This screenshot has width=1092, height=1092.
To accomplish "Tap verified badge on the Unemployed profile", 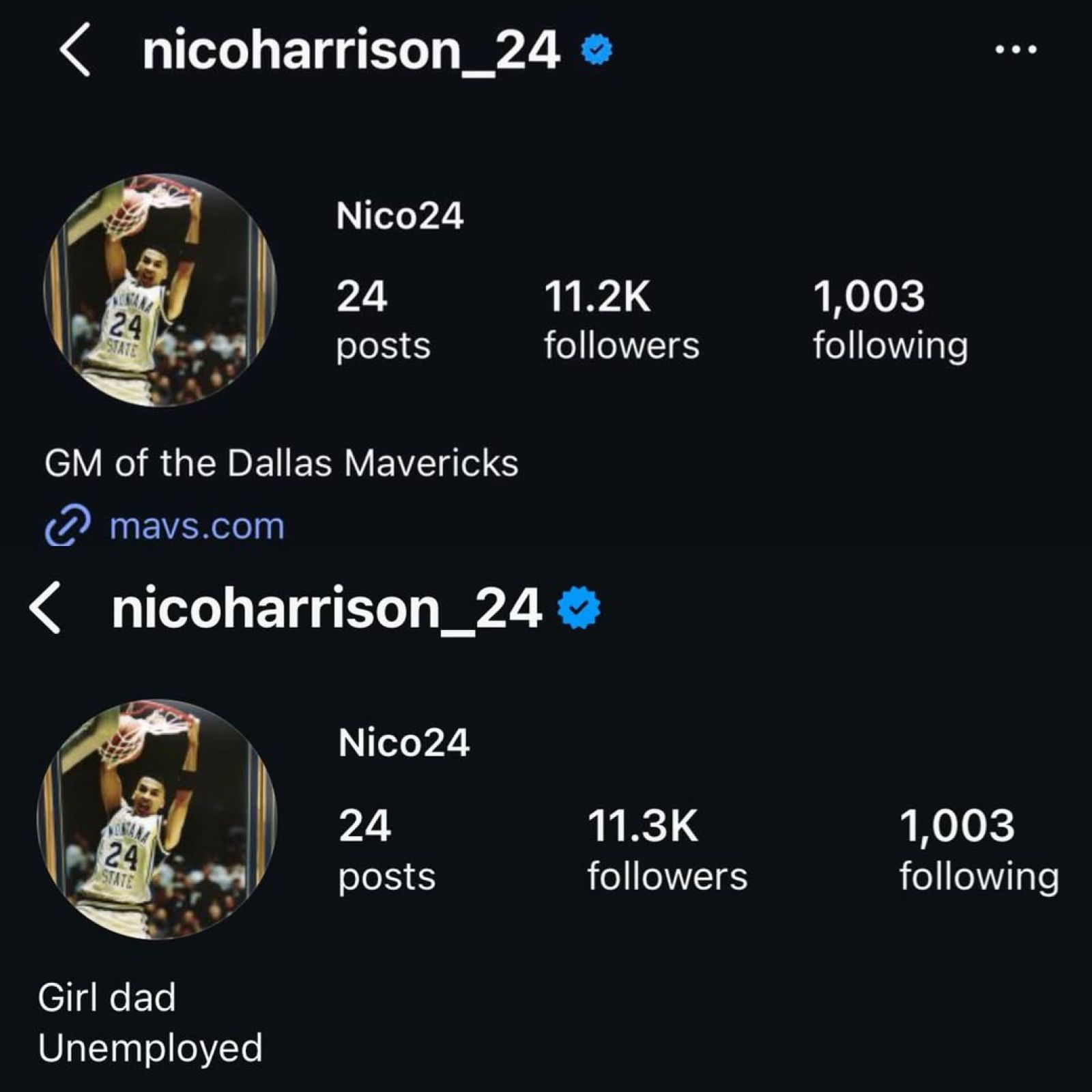I will pos(579,607).
